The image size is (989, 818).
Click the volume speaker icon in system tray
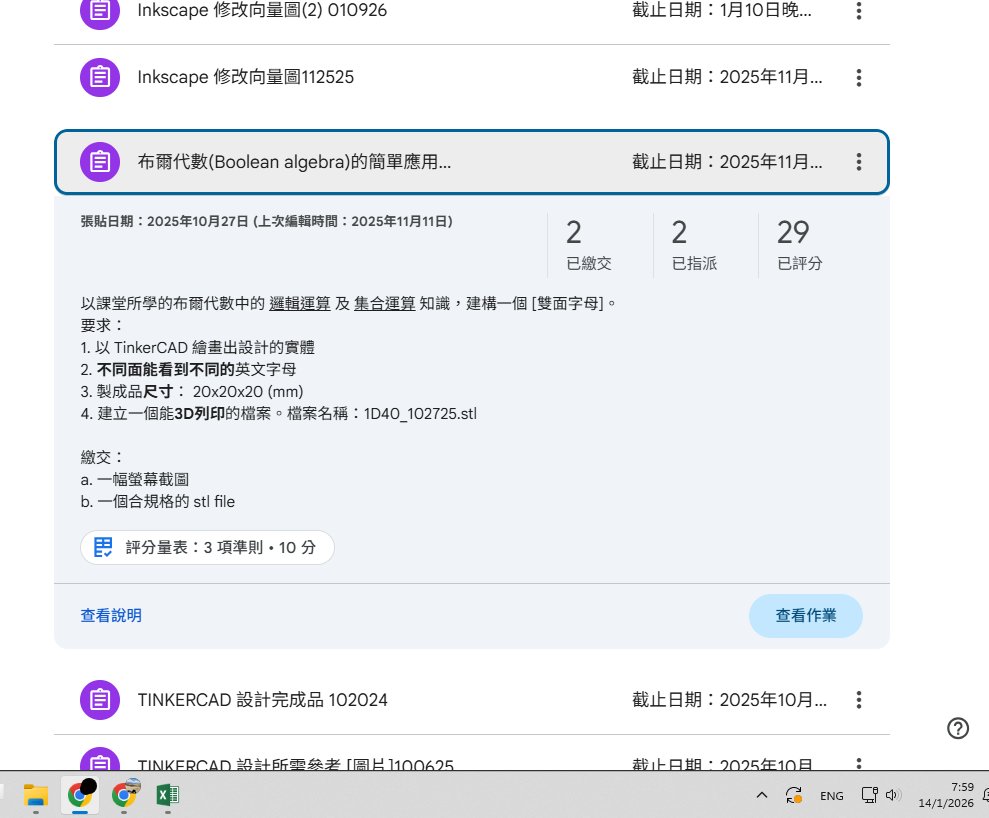tap(893, 796)
